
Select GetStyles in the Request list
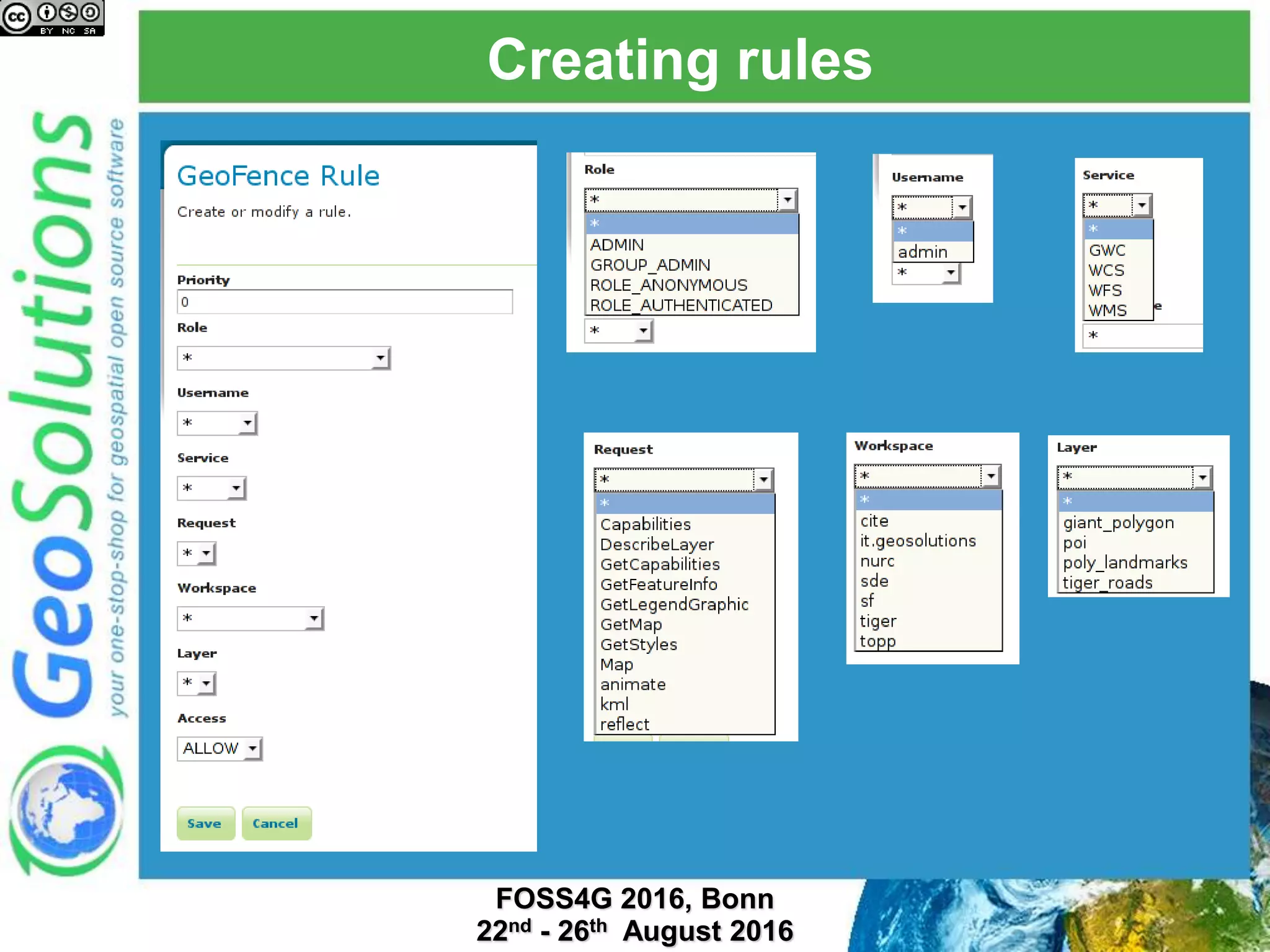(685, 645)
